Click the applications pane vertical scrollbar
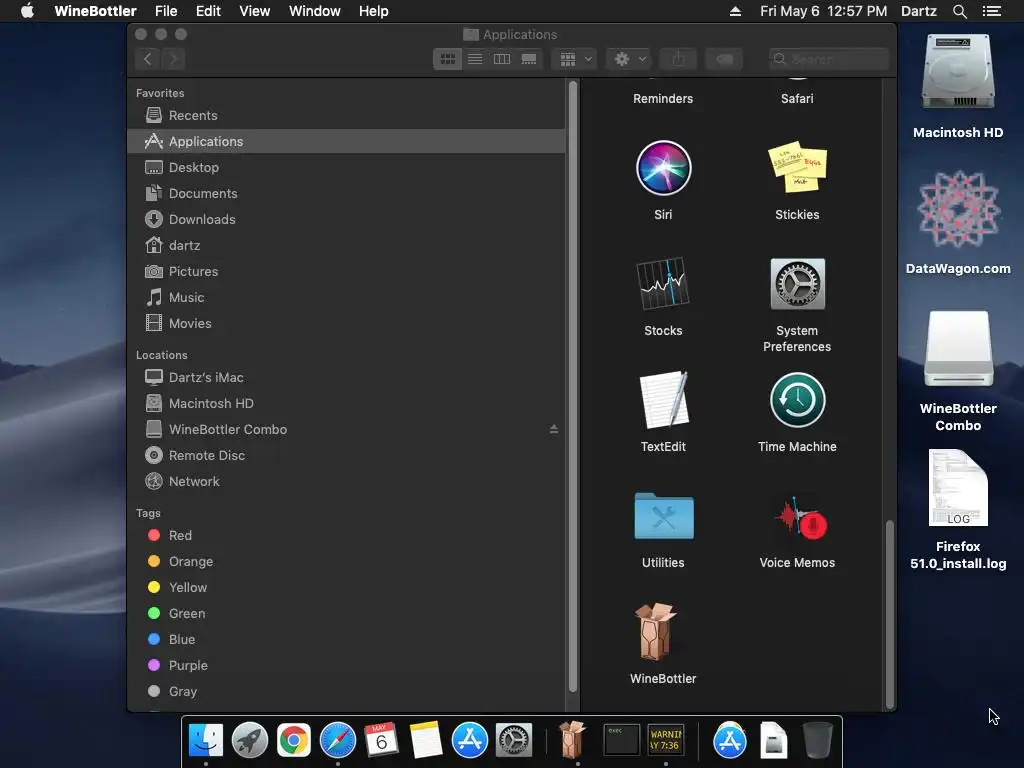This screenshot has width=1024, height=768. click(x=889, y=614)
